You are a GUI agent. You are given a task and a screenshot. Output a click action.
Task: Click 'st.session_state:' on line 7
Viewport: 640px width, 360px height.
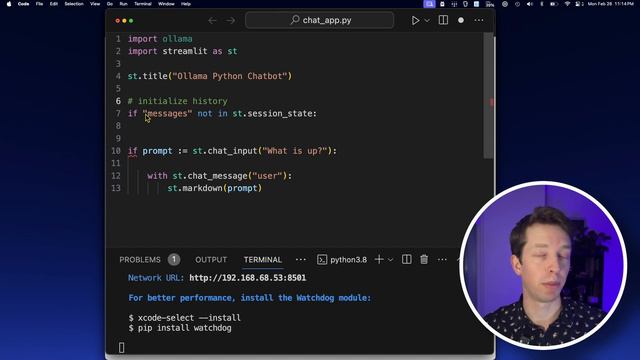click(x=275, y=113)
